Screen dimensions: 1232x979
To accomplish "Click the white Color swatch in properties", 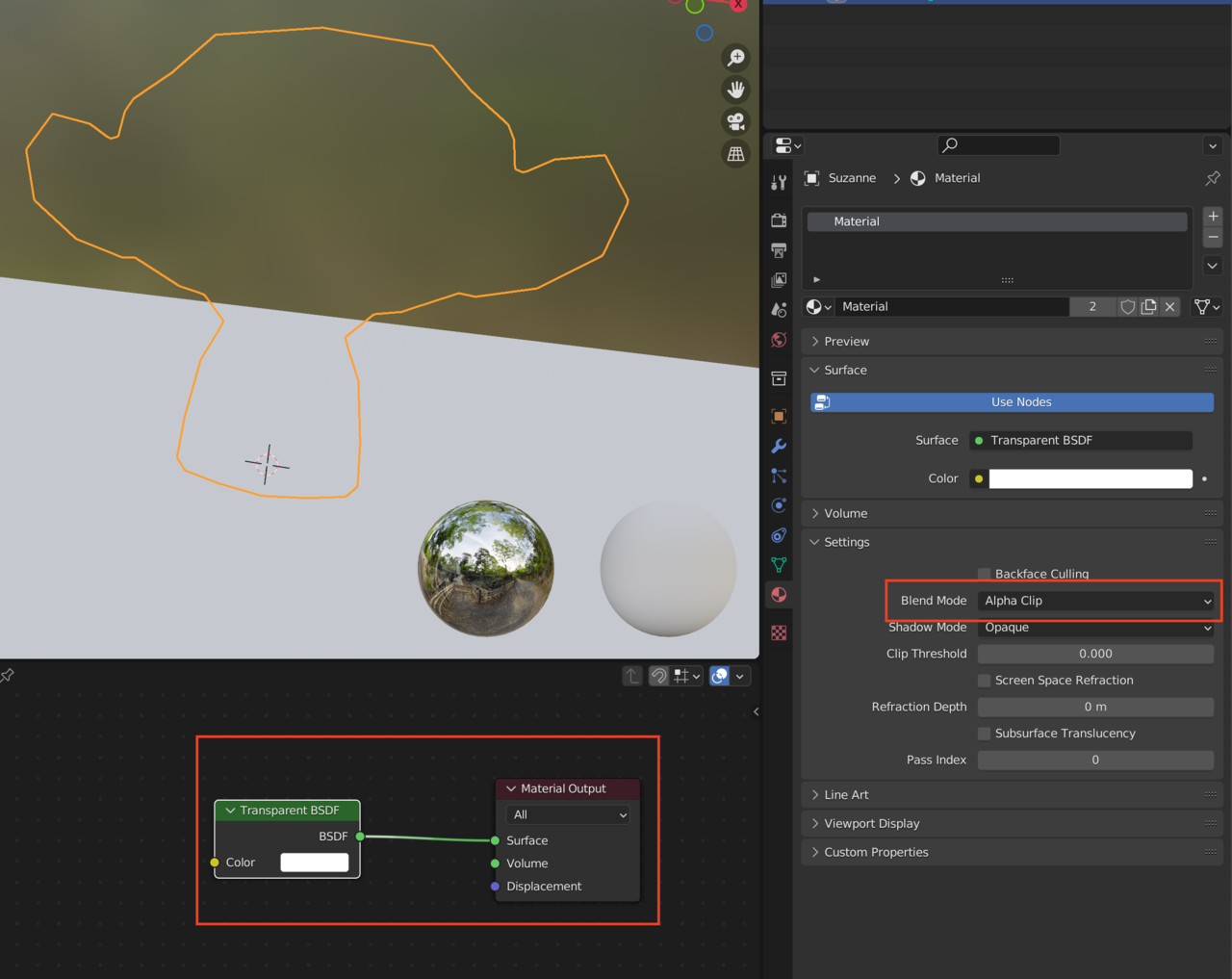I will pos(1090,478).
